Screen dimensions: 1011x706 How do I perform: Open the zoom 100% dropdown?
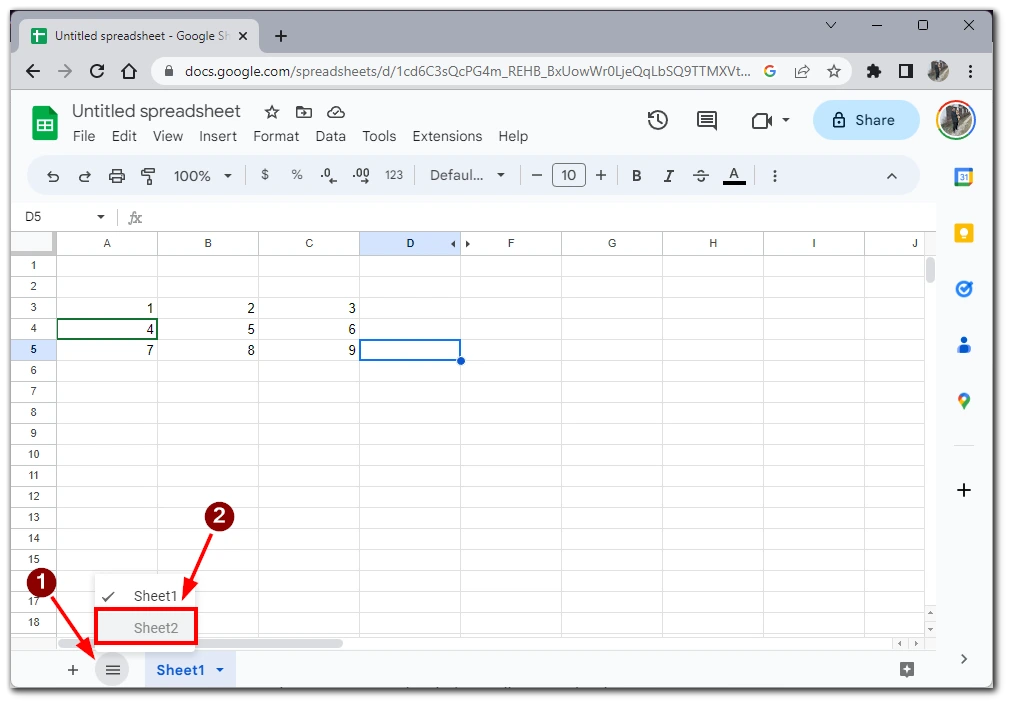[202, 176]
